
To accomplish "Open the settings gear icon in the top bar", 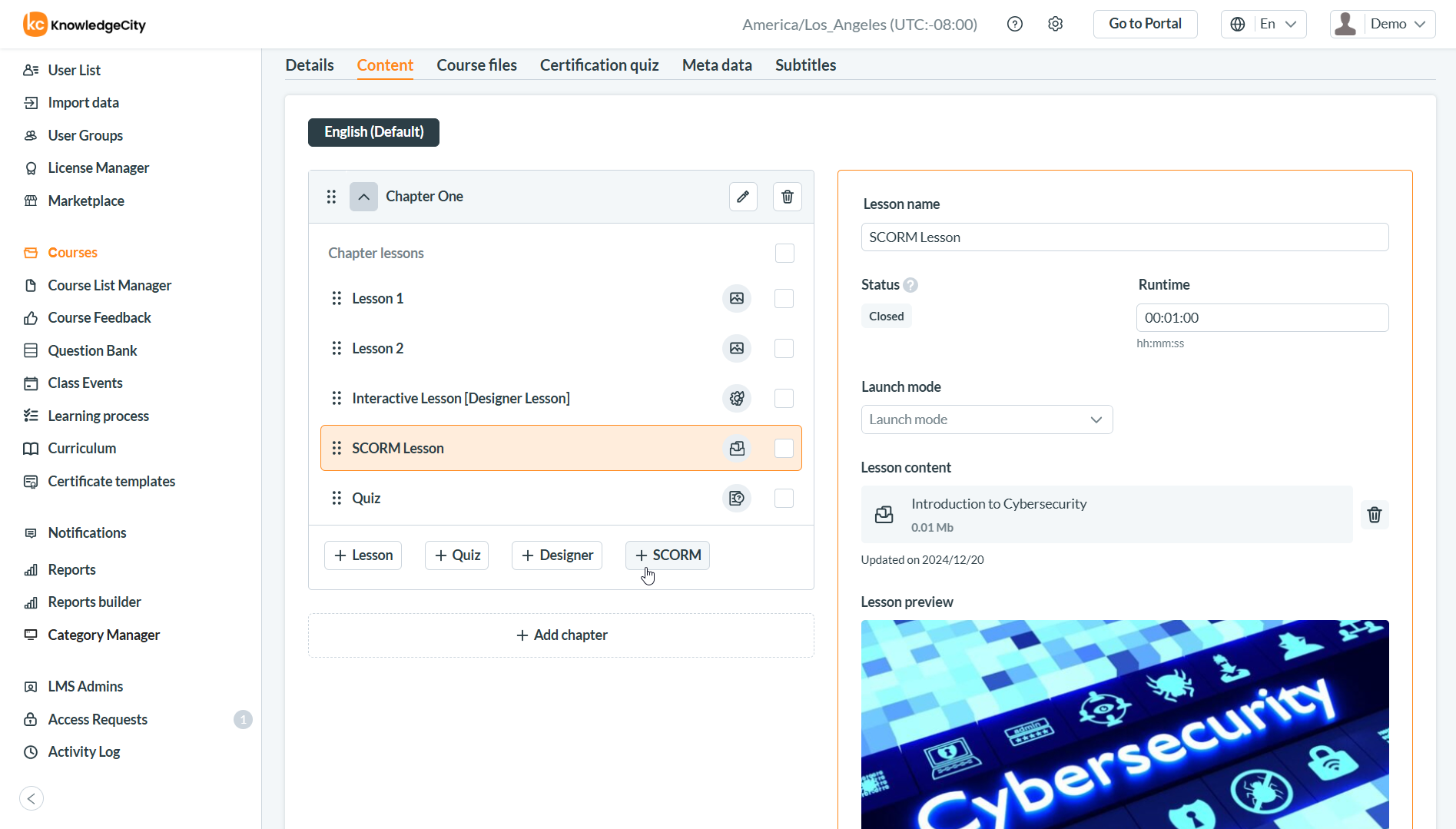I will coord(1055,24).
